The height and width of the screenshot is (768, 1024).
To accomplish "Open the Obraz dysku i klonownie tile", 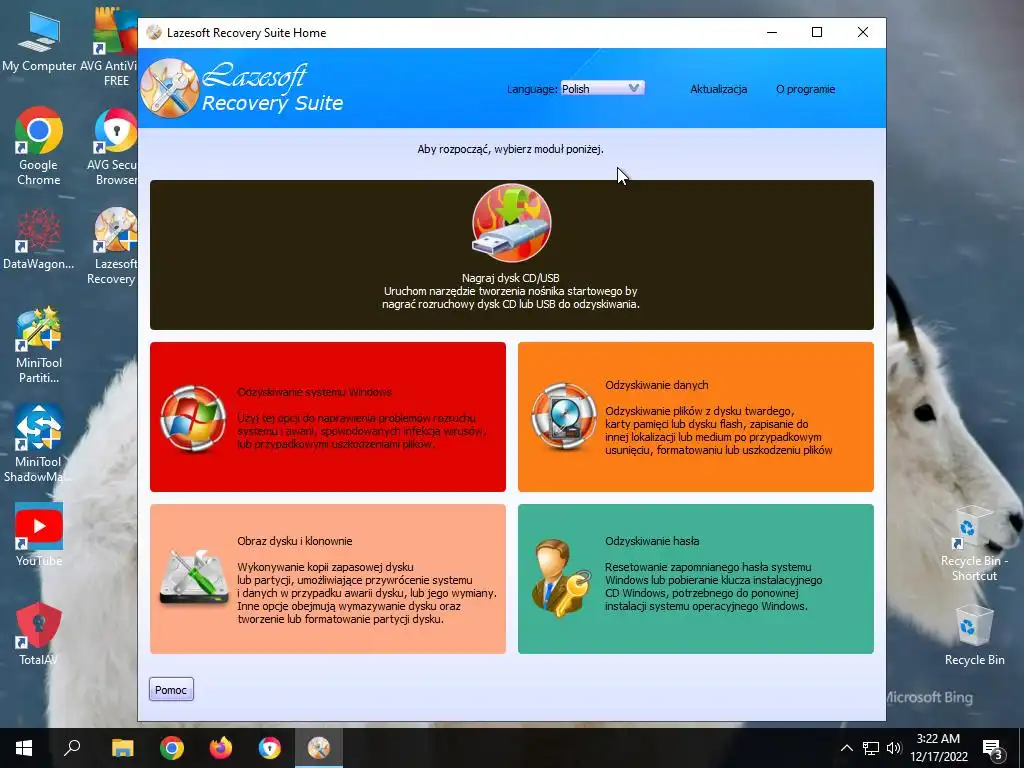I will point(328,579).
